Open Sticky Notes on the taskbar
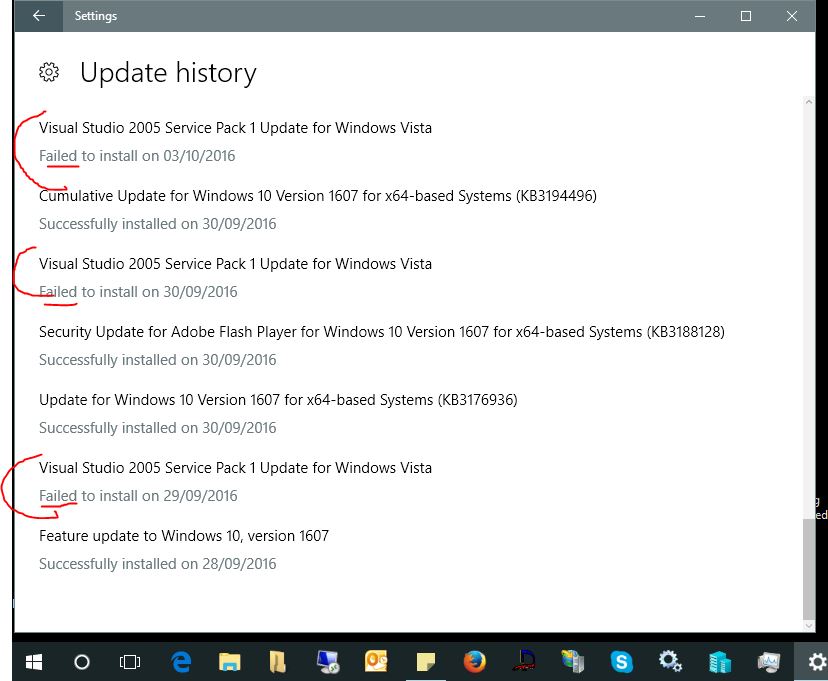828x681 pixels. click(426, 662)
